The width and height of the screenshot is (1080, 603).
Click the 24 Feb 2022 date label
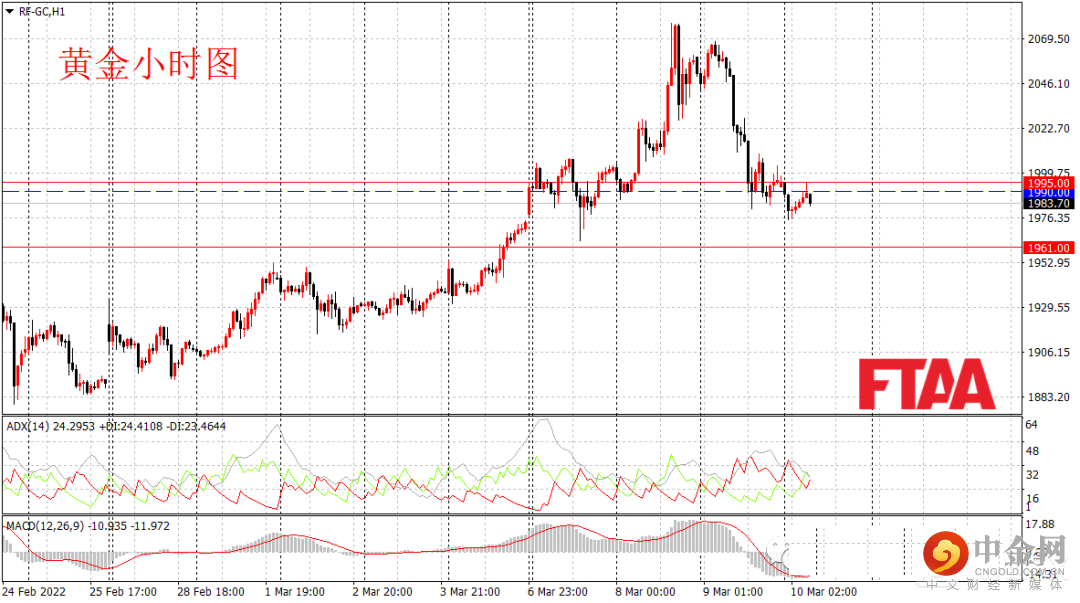tap(34, 591)
